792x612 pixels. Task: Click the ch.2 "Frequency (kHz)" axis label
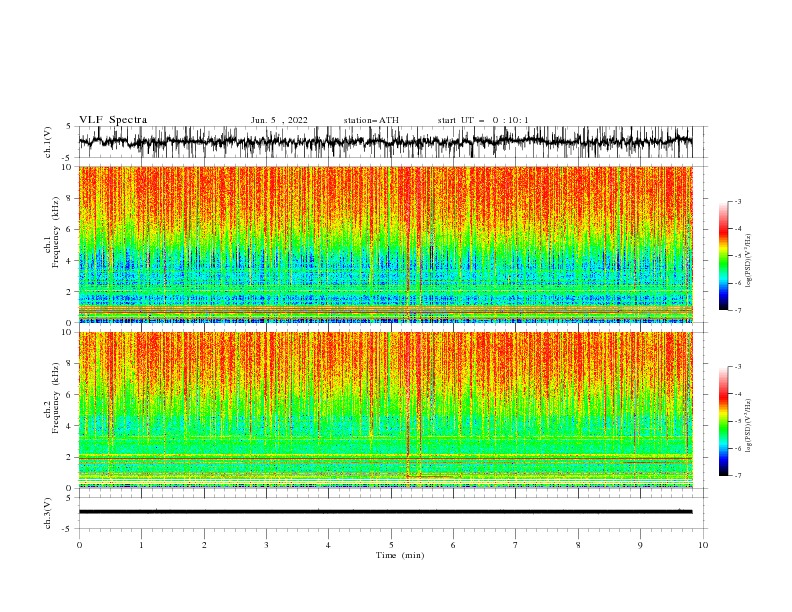click(x=56, y=398)
